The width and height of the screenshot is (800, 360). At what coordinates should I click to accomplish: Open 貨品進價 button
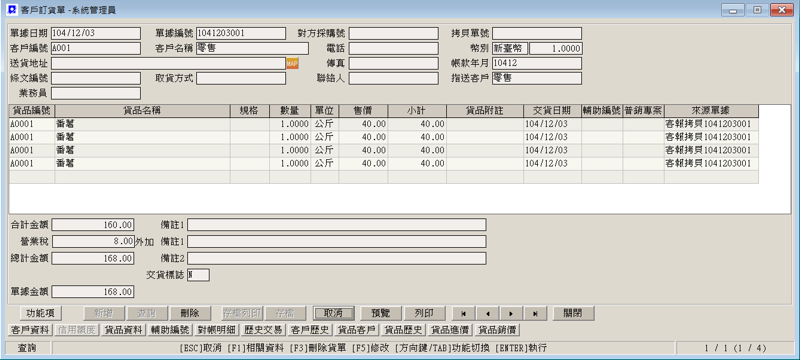tap(450, 330)
